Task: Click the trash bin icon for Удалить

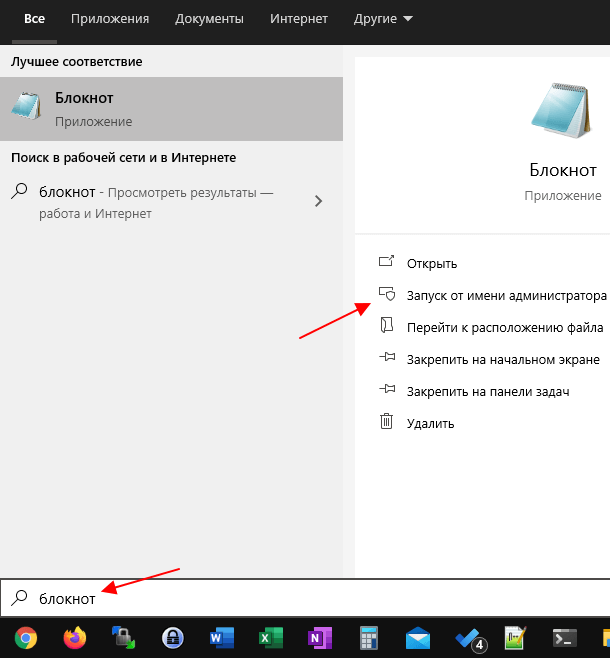Action: [x=386, y=421]
